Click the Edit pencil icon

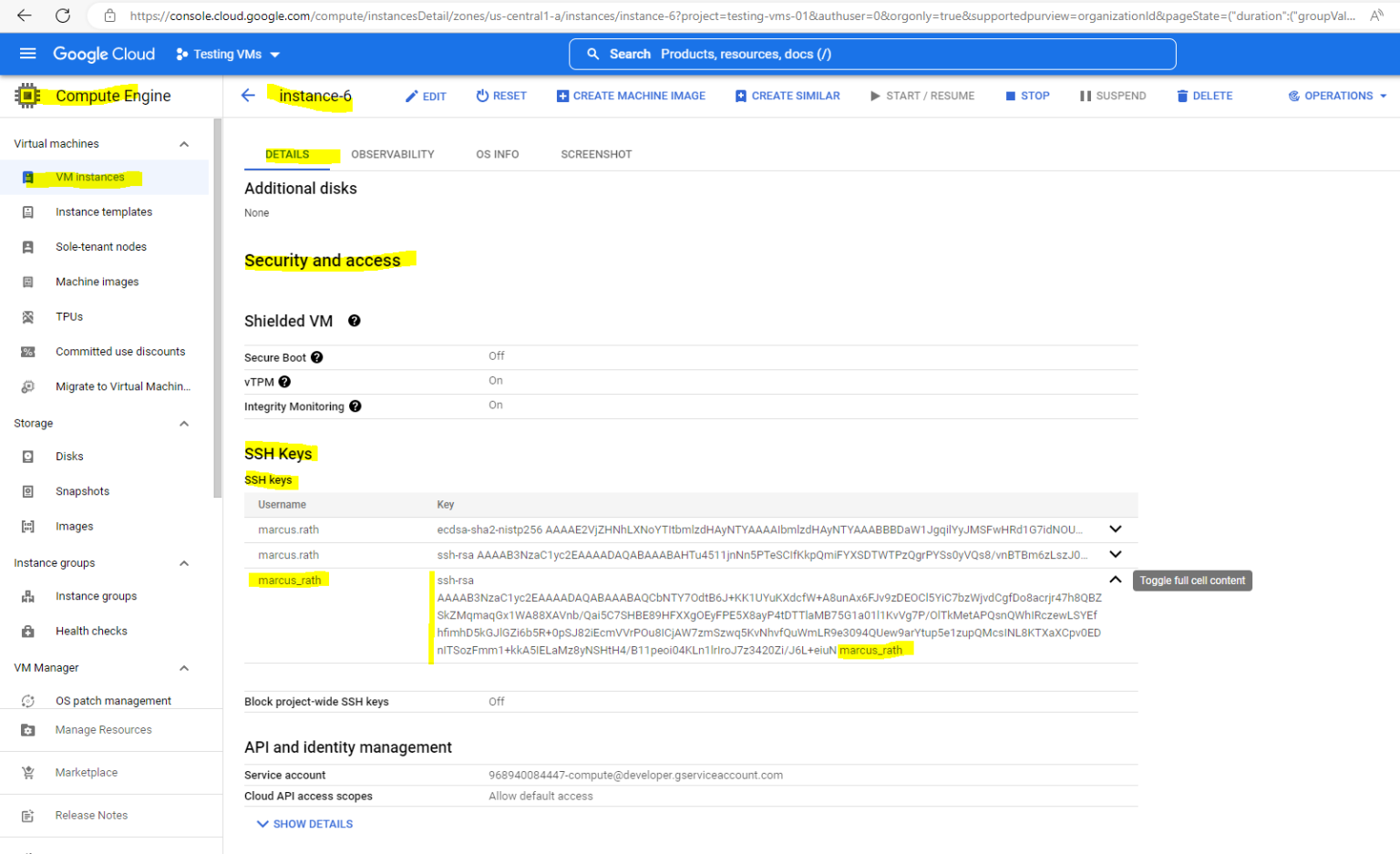(x=425, y=95)
